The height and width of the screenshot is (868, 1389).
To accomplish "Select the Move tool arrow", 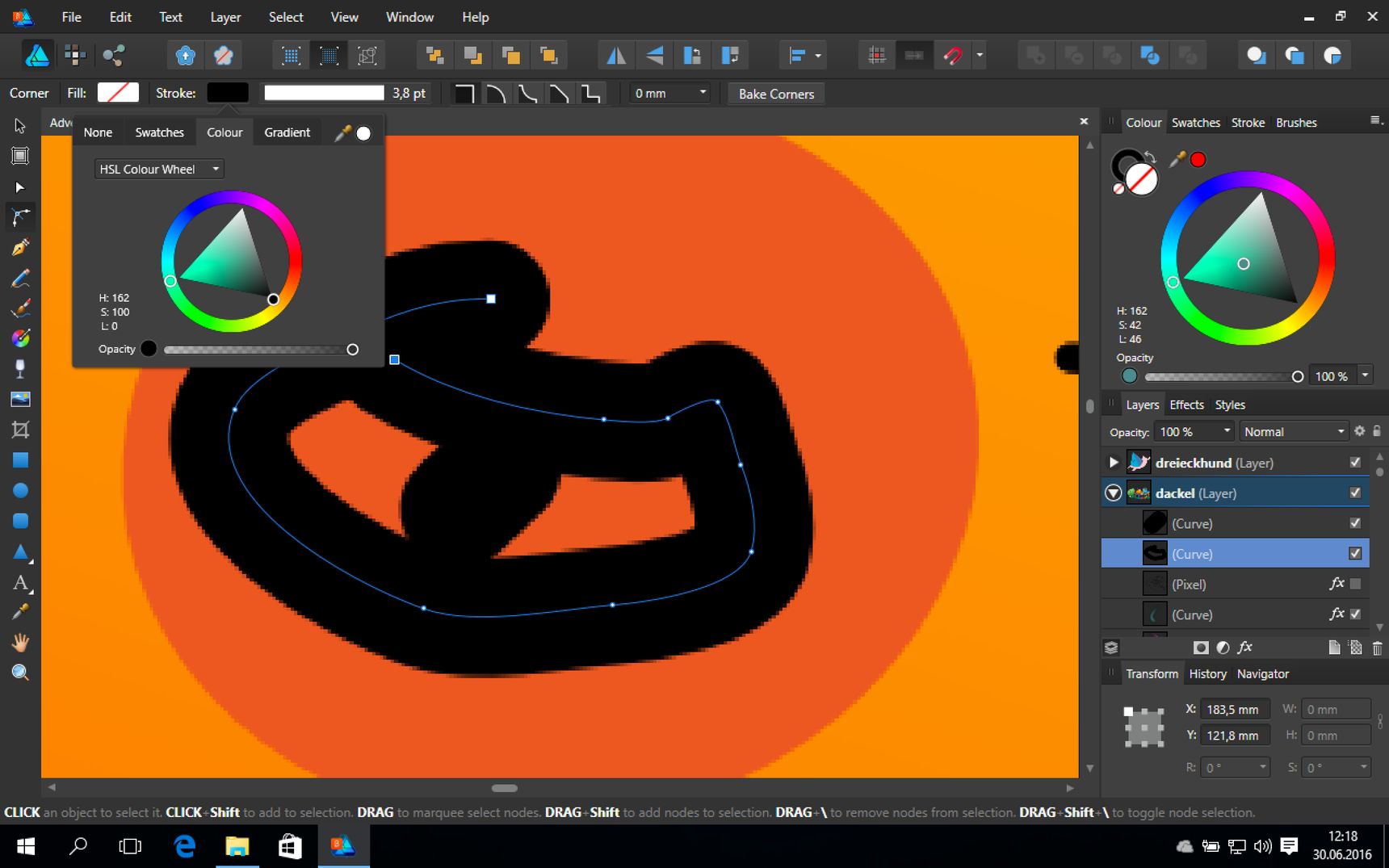I will pyautogui.click(x=20, y=126).
